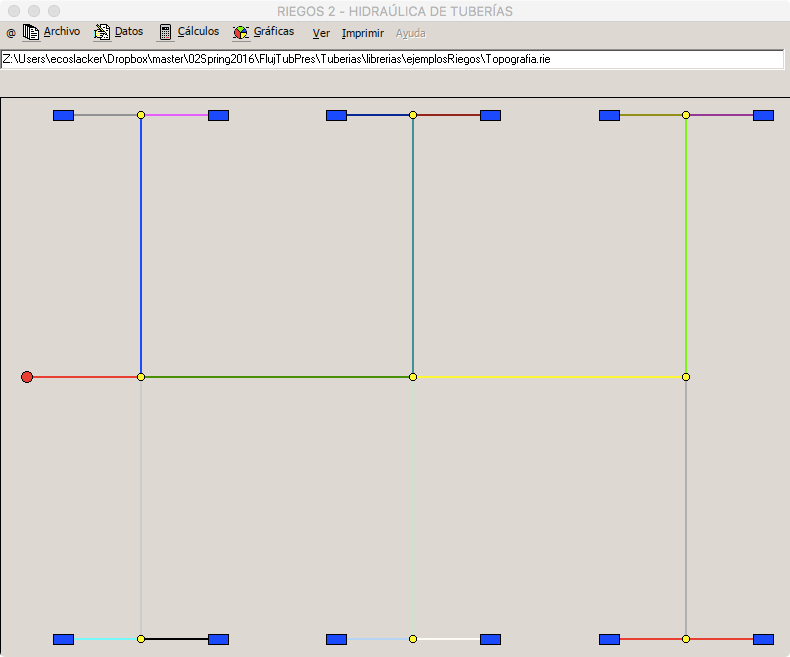Select the red source node
The height and width of the screenshot is (657, 790).
pyautogui.click(x=27, y=377)
